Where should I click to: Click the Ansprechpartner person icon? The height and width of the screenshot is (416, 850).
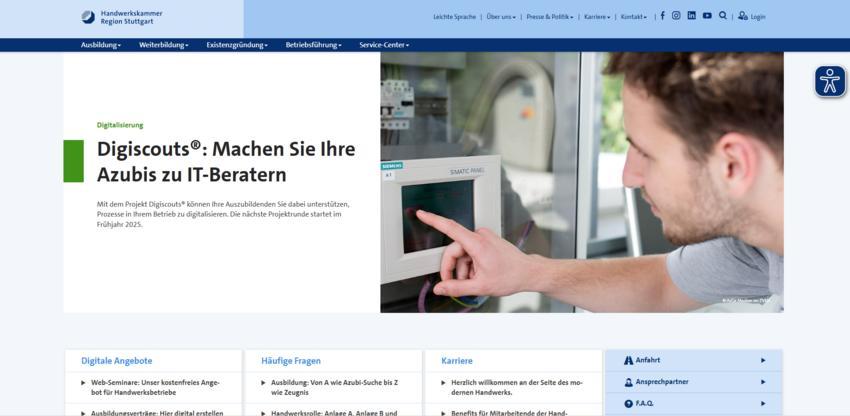coord(629,382)
